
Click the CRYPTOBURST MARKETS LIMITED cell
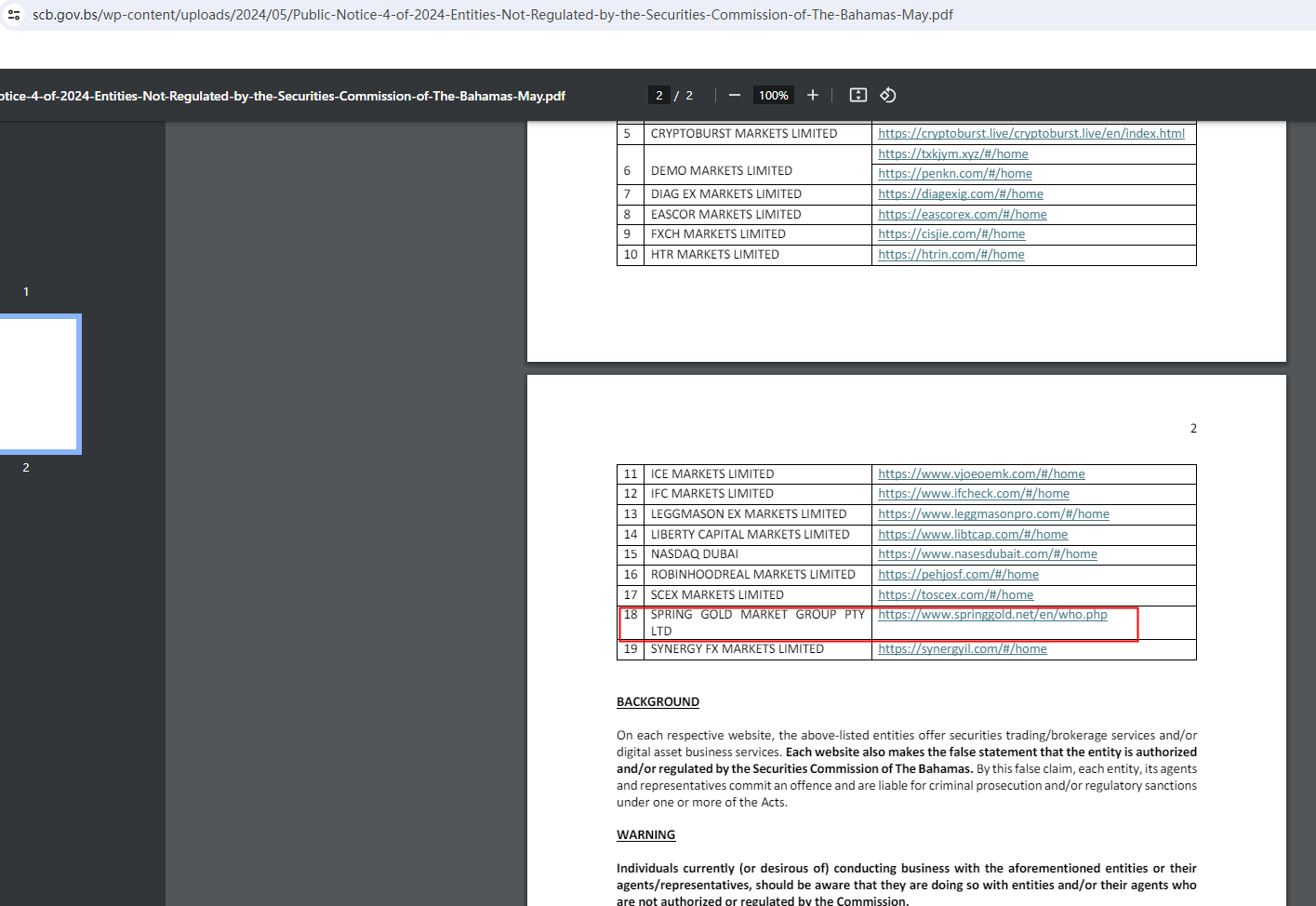758,134
